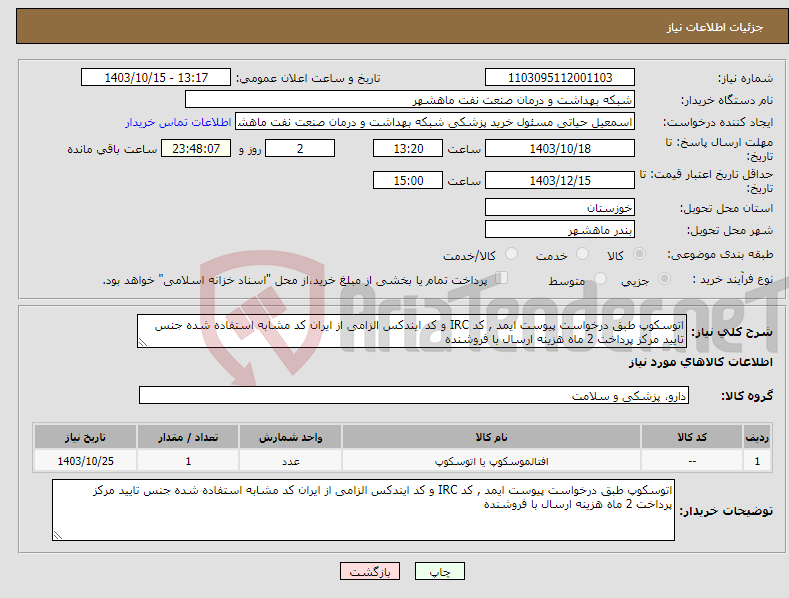
Task: Click the اطلاعات کالاهای مورد نیاز heading
Action: click(700, 362)
